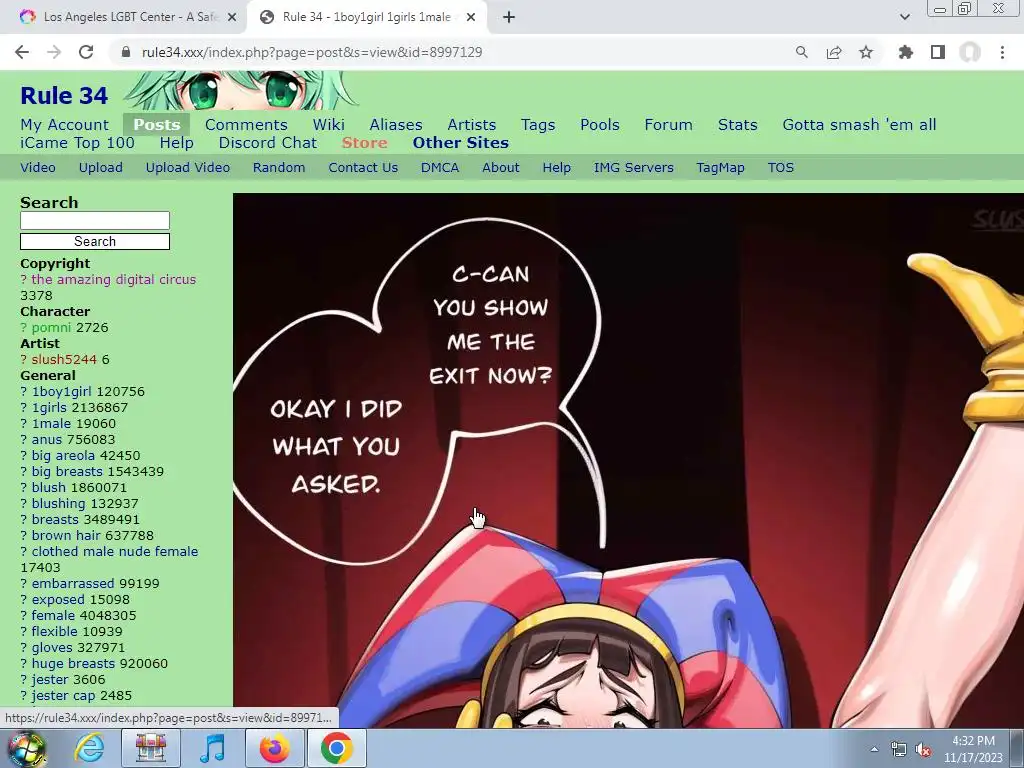Click the question mark beside gloves tag
The height and width of the screenshot is (768, 1024).
24,648
